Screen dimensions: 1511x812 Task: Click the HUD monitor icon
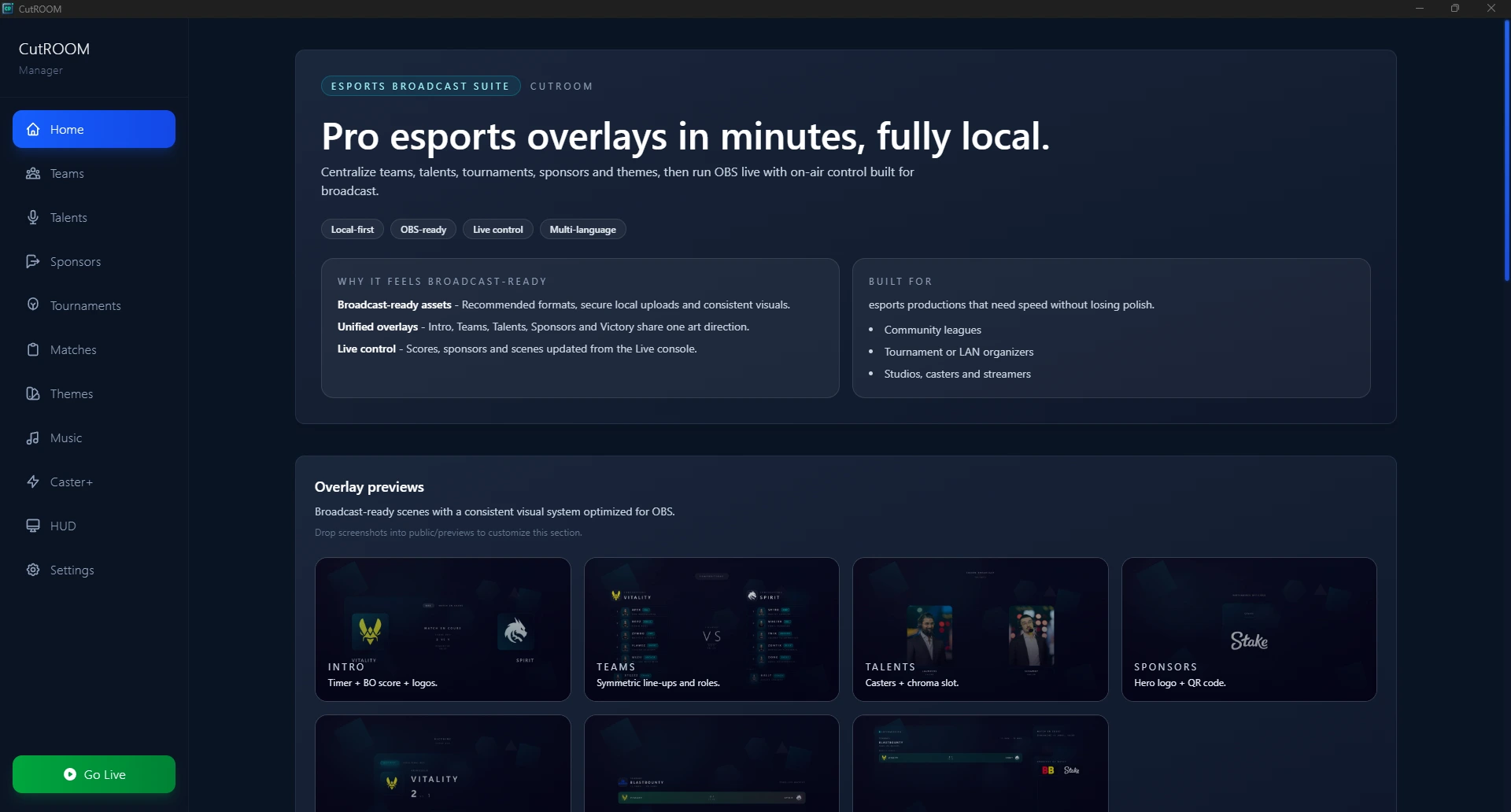point(33,526)
